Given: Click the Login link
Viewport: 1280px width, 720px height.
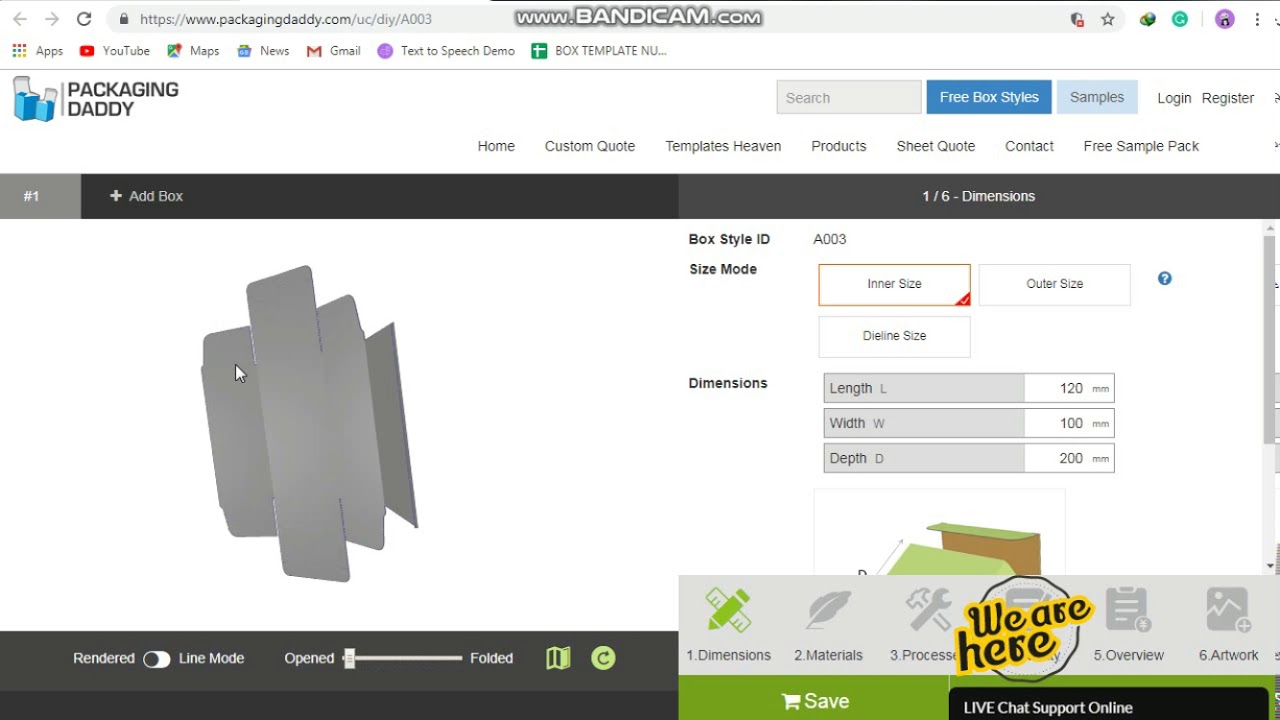Looking at the screenshot, I should [1174, 98].
